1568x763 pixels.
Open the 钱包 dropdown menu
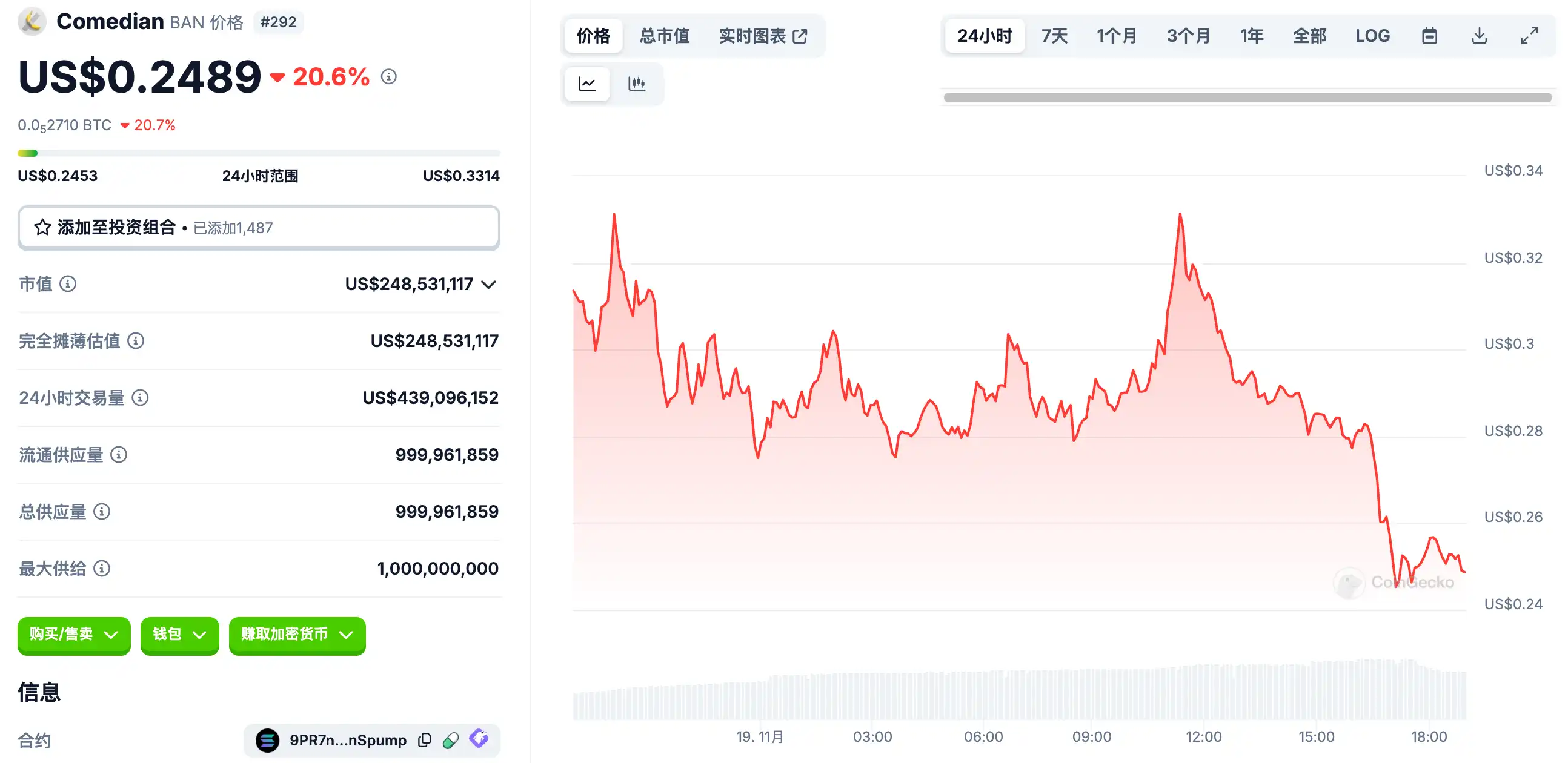coord(179,635)
